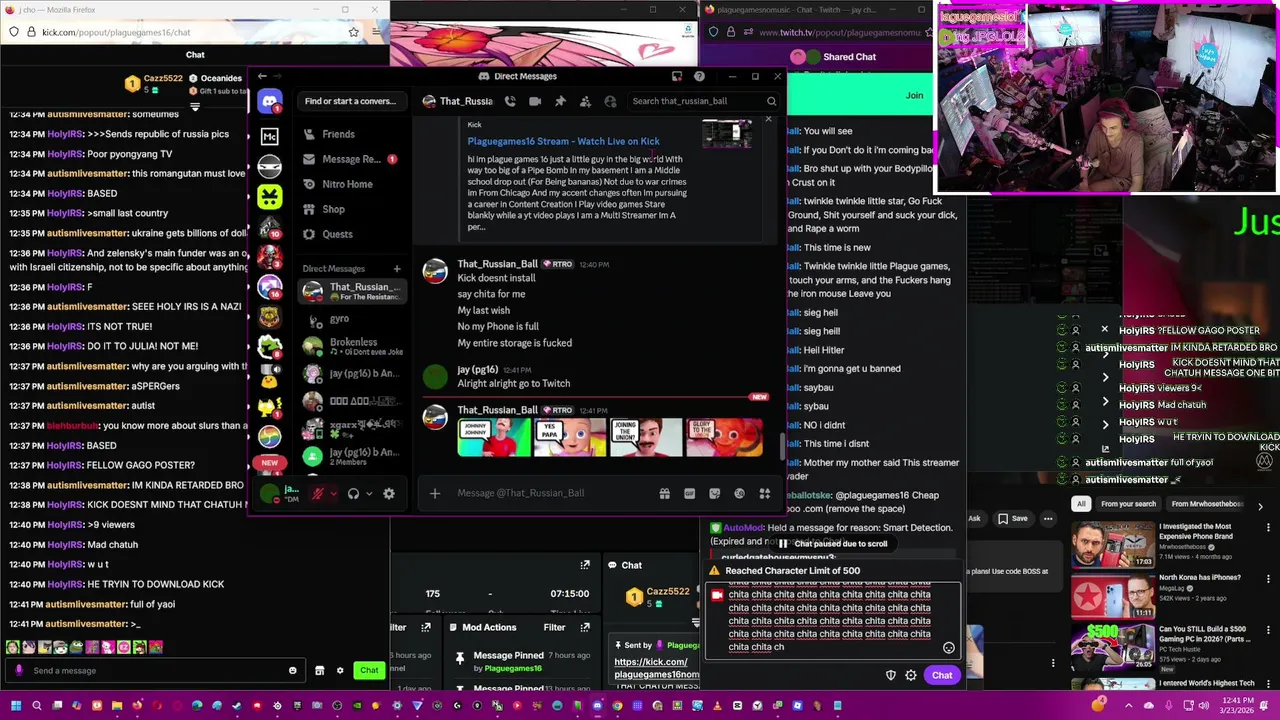The image size is (1280, 720).
Task: Open 'North Korea has iPhones?' video thumbnail
Action: click(1112, 598)
